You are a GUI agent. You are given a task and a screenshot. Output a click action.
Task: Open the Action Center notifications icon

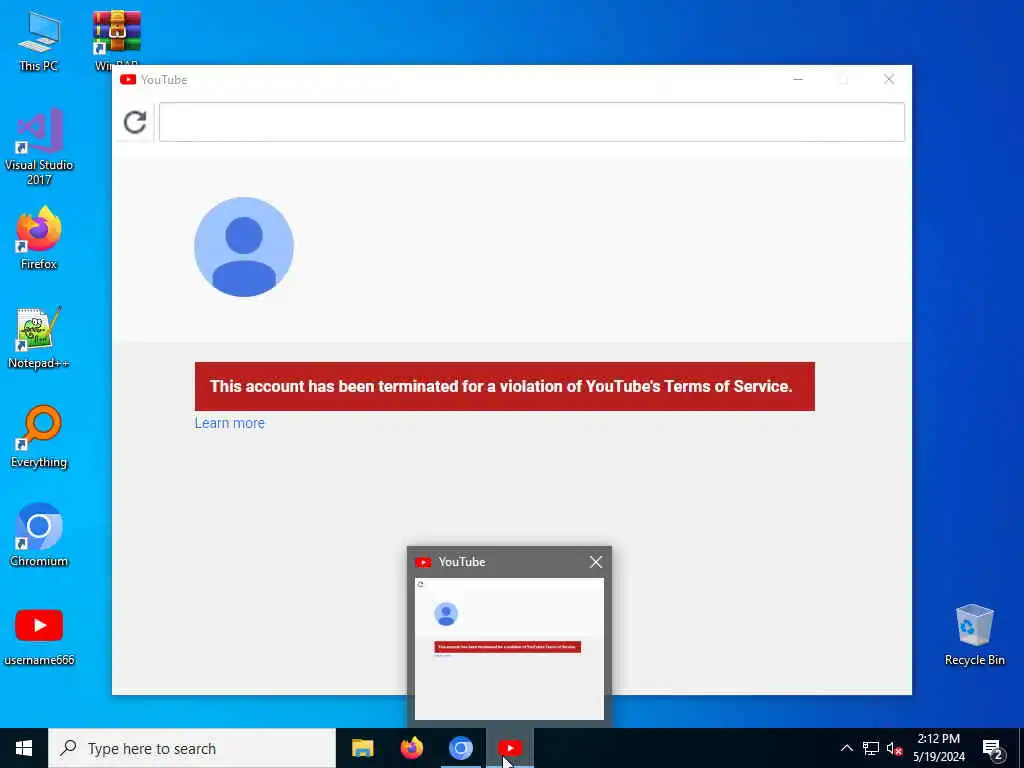[x=992, y=748]
